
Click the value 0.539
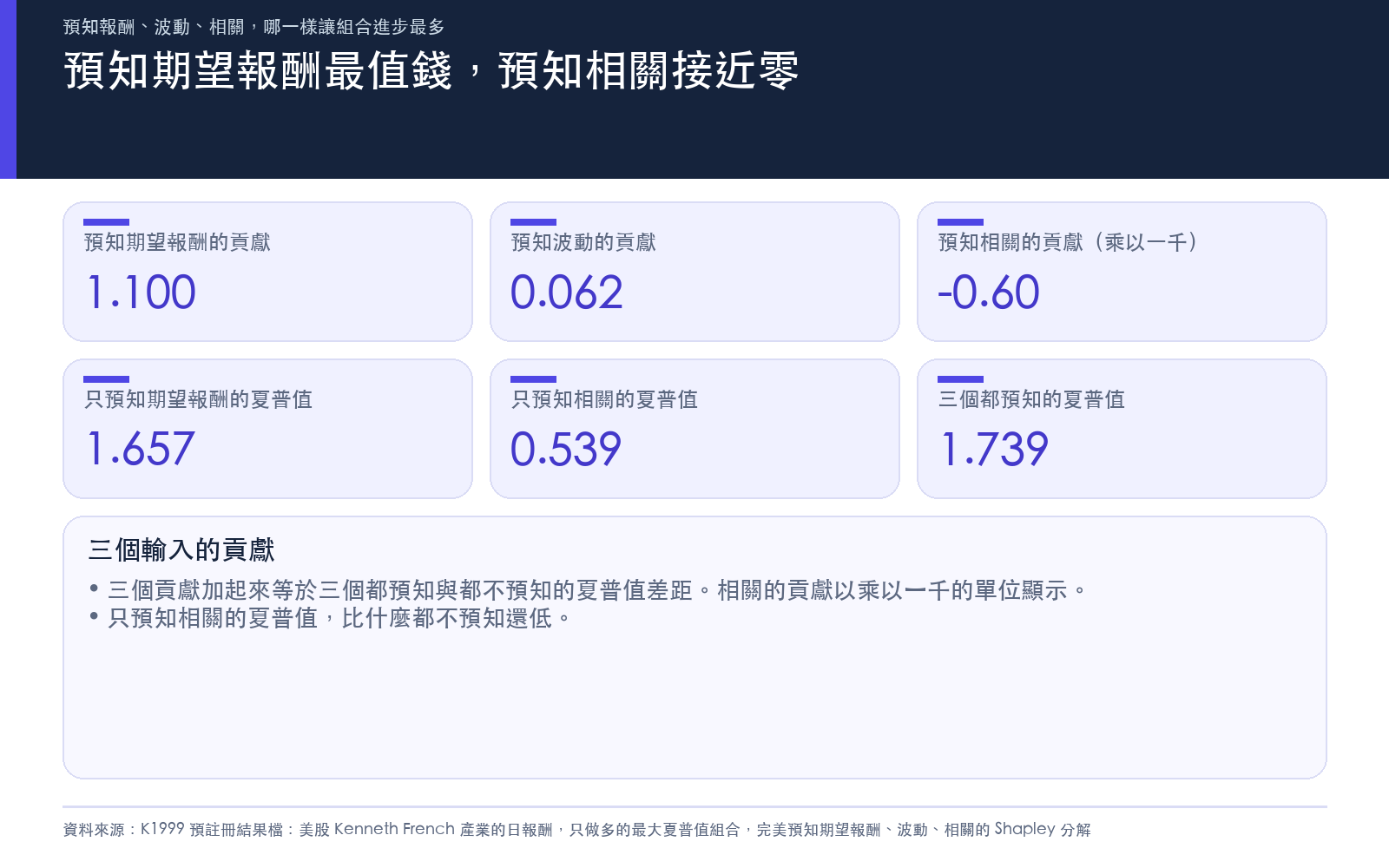point(566,450)
